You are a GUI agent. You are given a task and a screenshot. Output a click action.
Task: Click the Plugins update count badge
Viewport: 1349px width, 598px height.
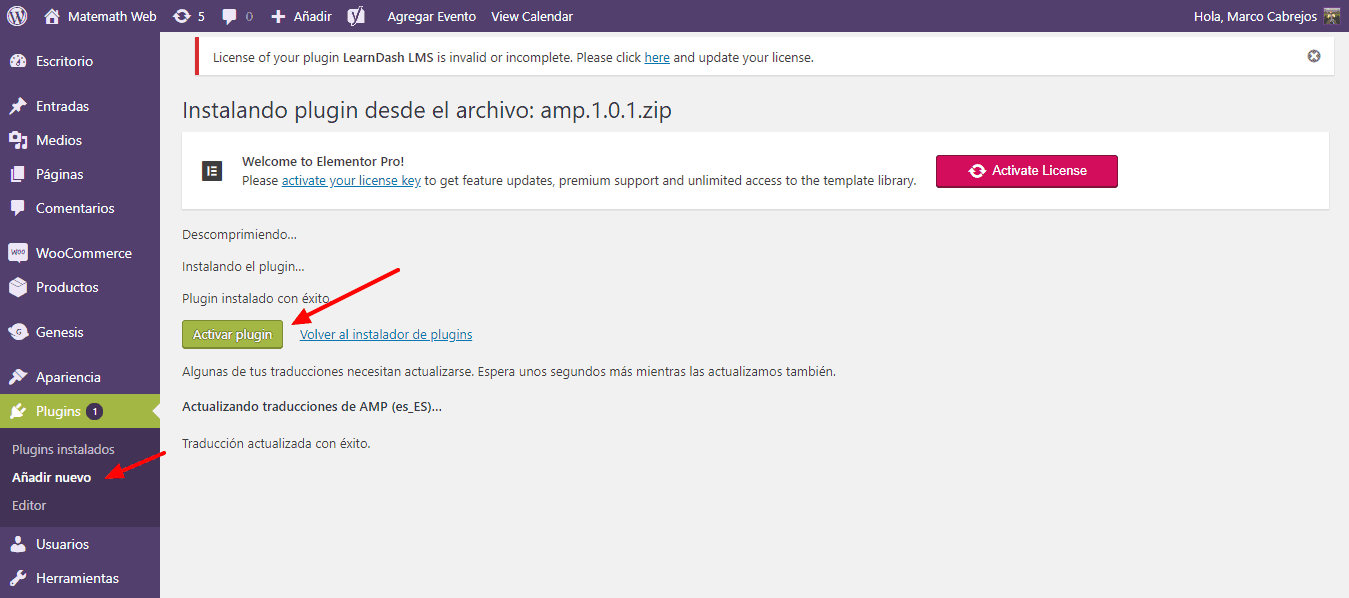(94, 411)
